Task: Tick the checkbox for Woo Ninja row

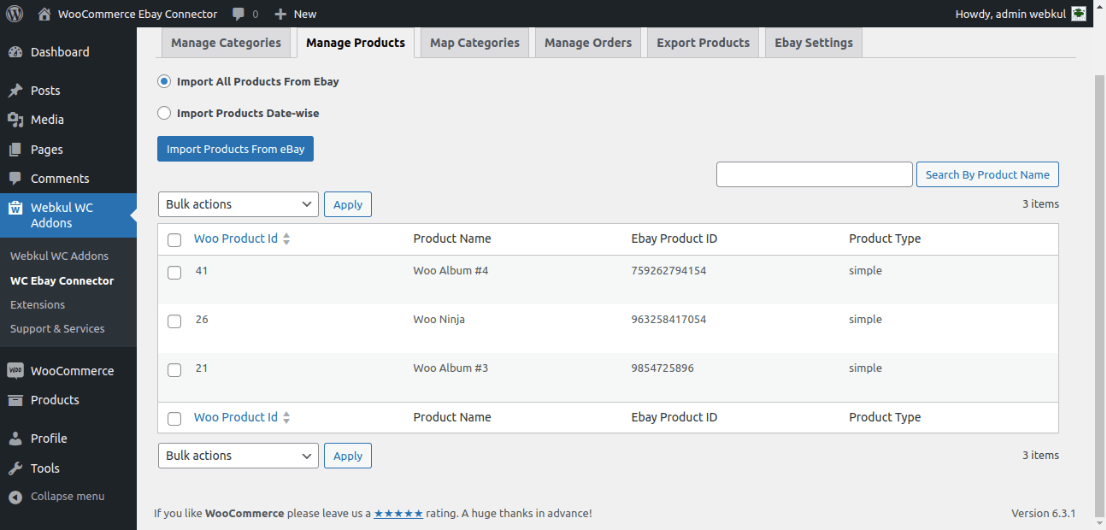Action: 174,321
